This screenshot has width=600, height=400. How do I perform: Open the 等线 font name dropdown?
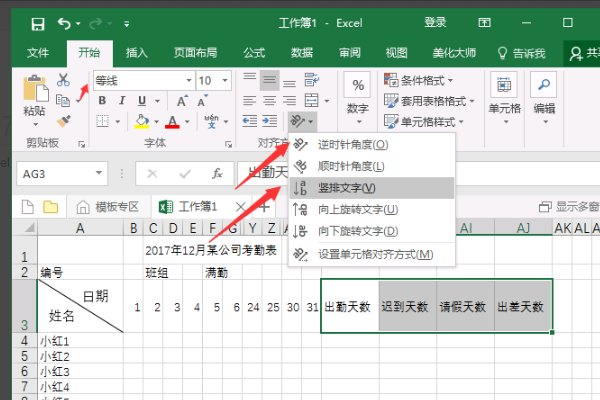(189, 80)
